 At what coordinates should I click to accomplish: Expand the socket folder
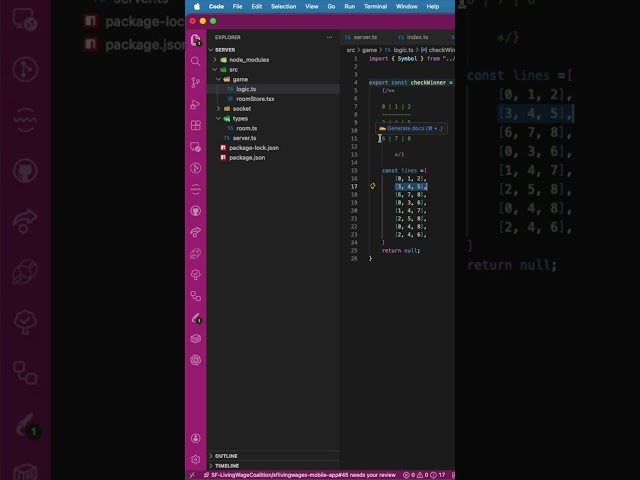[219, 109]
